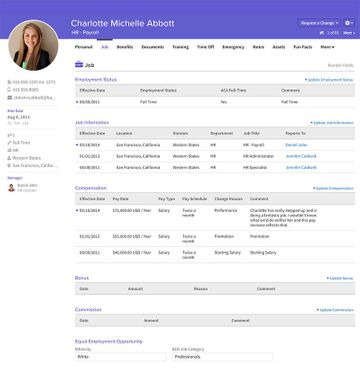
Task: Click the email envelope icon in sidebar
Action: point(9,98)
